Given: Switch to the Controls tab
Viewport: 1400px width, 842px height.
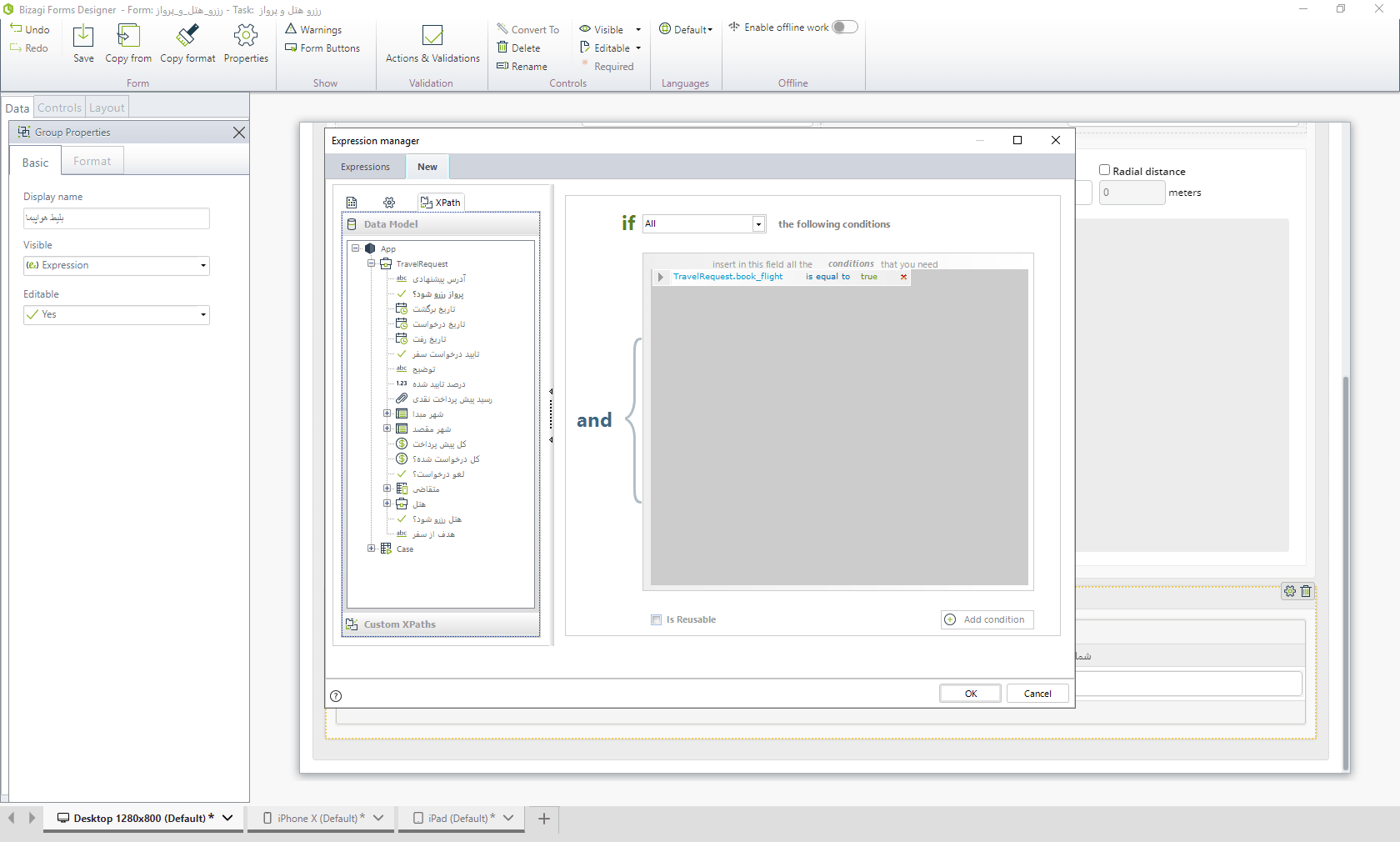Looking at the screenshot, I should pos(59,108).
